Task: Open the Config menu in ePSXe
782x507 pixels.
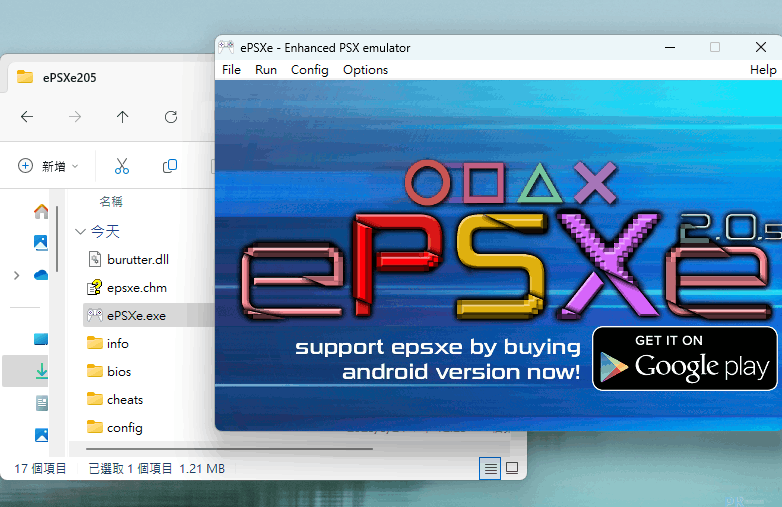Action: coord(310,70)
